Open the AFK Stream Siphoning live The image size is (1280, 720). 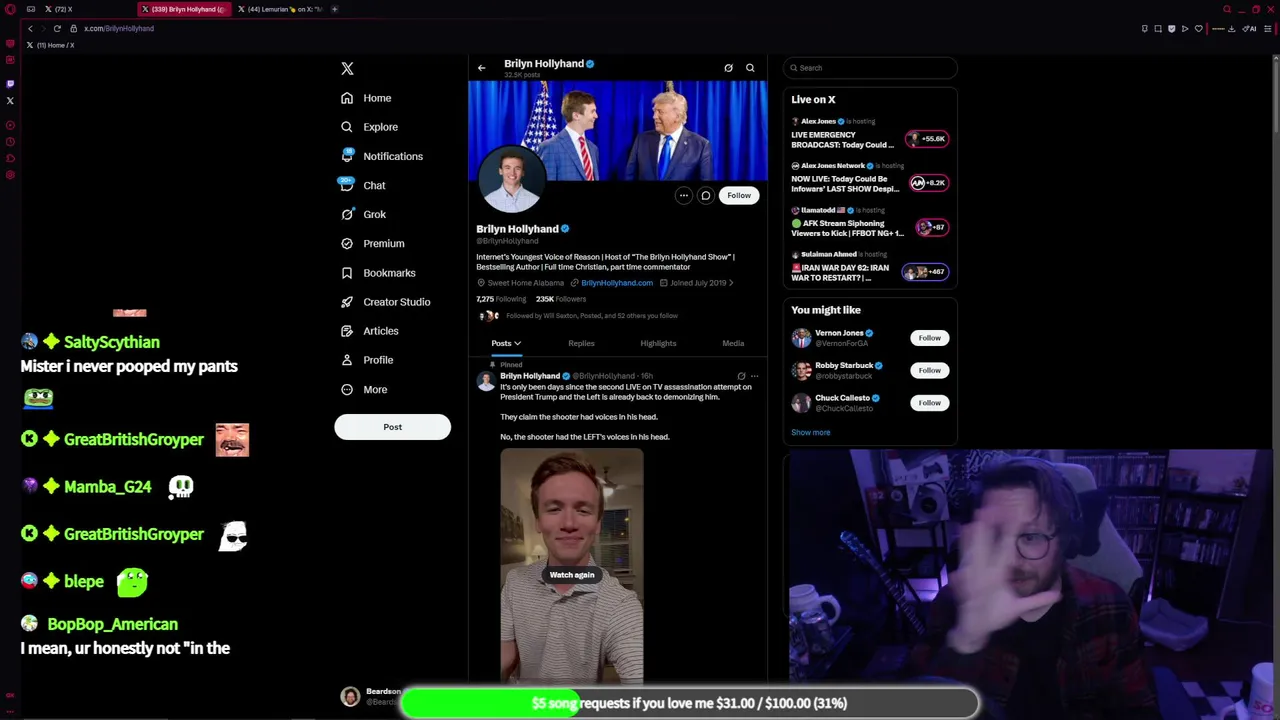coord(869,222)
